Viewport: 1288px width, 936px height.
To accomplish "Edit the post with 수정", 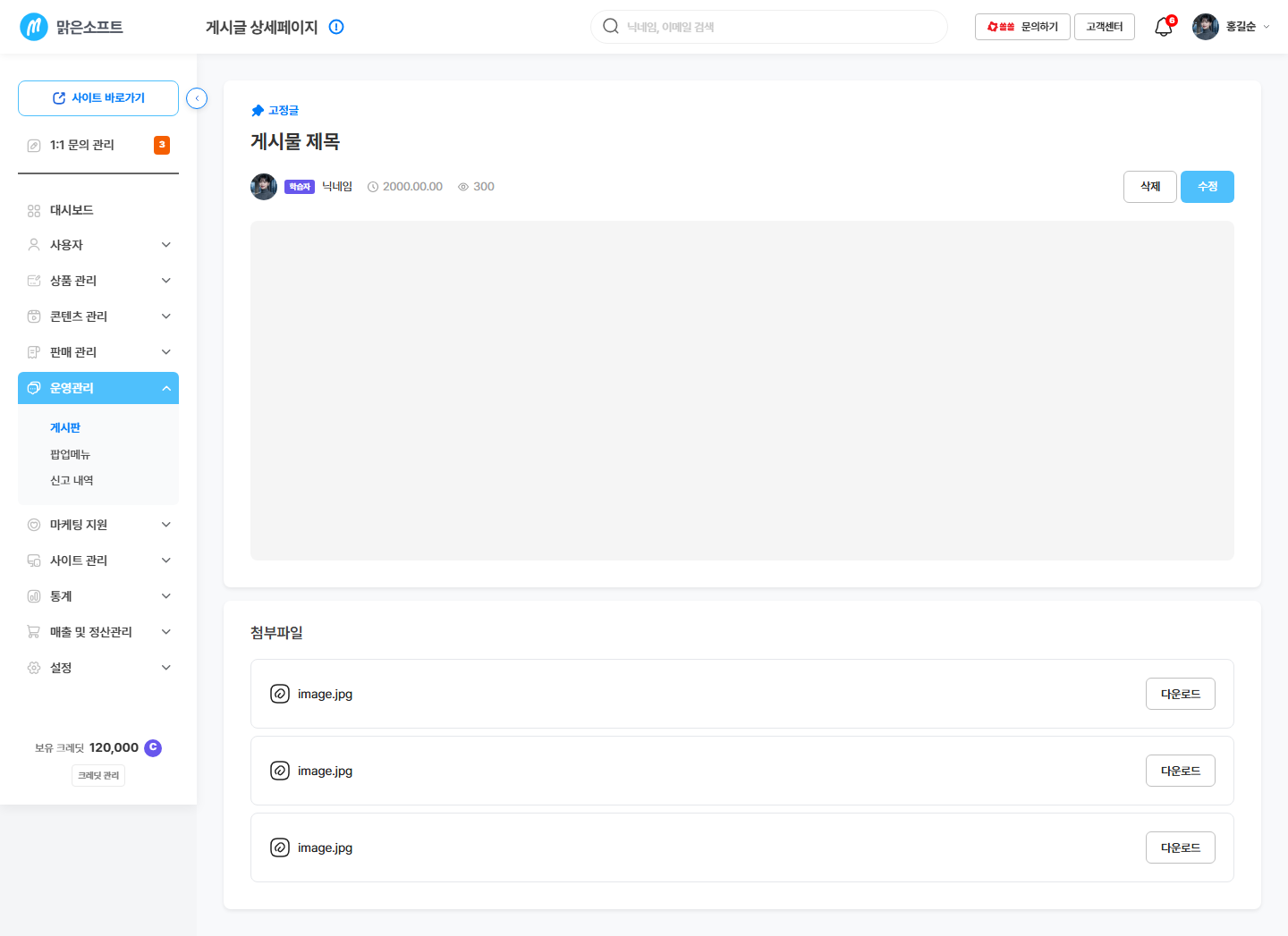I will pyautogui.click(x=1207, y=187).
